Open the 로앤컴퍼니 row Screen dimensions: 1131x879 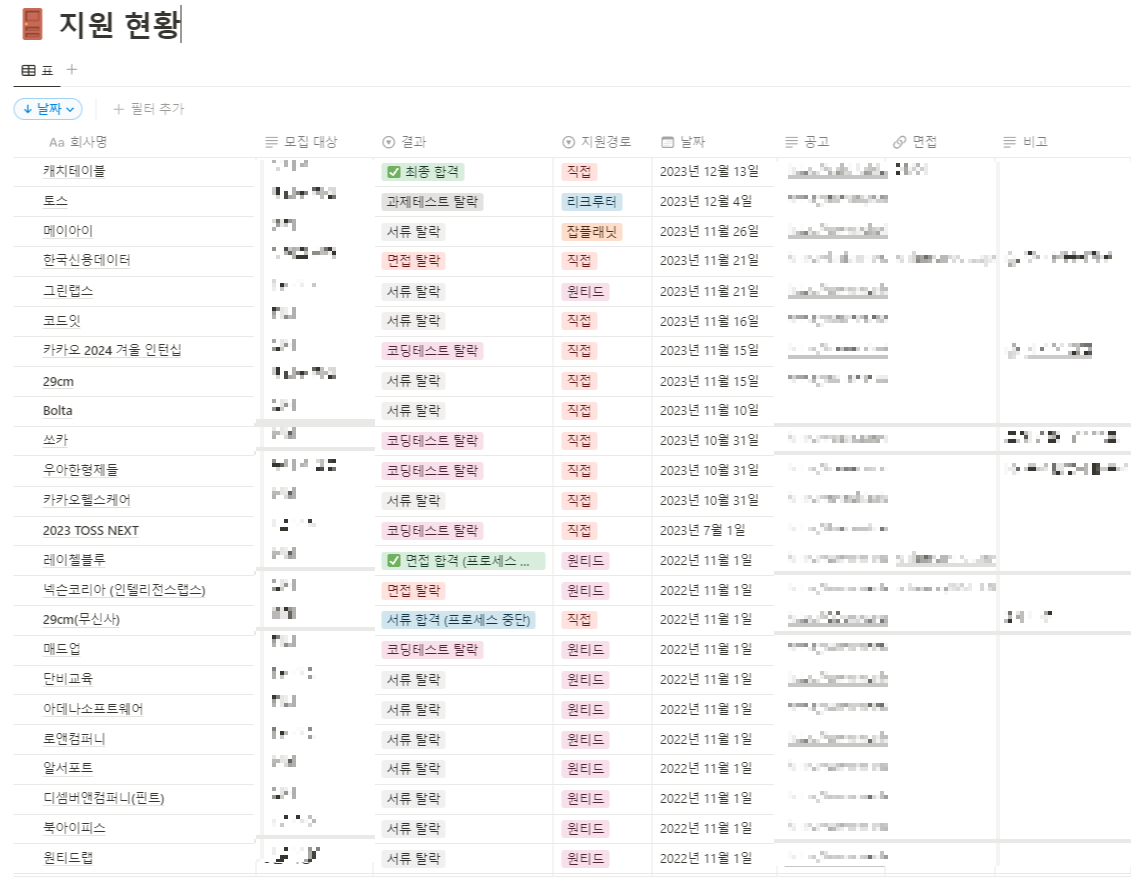click(74, 739)
